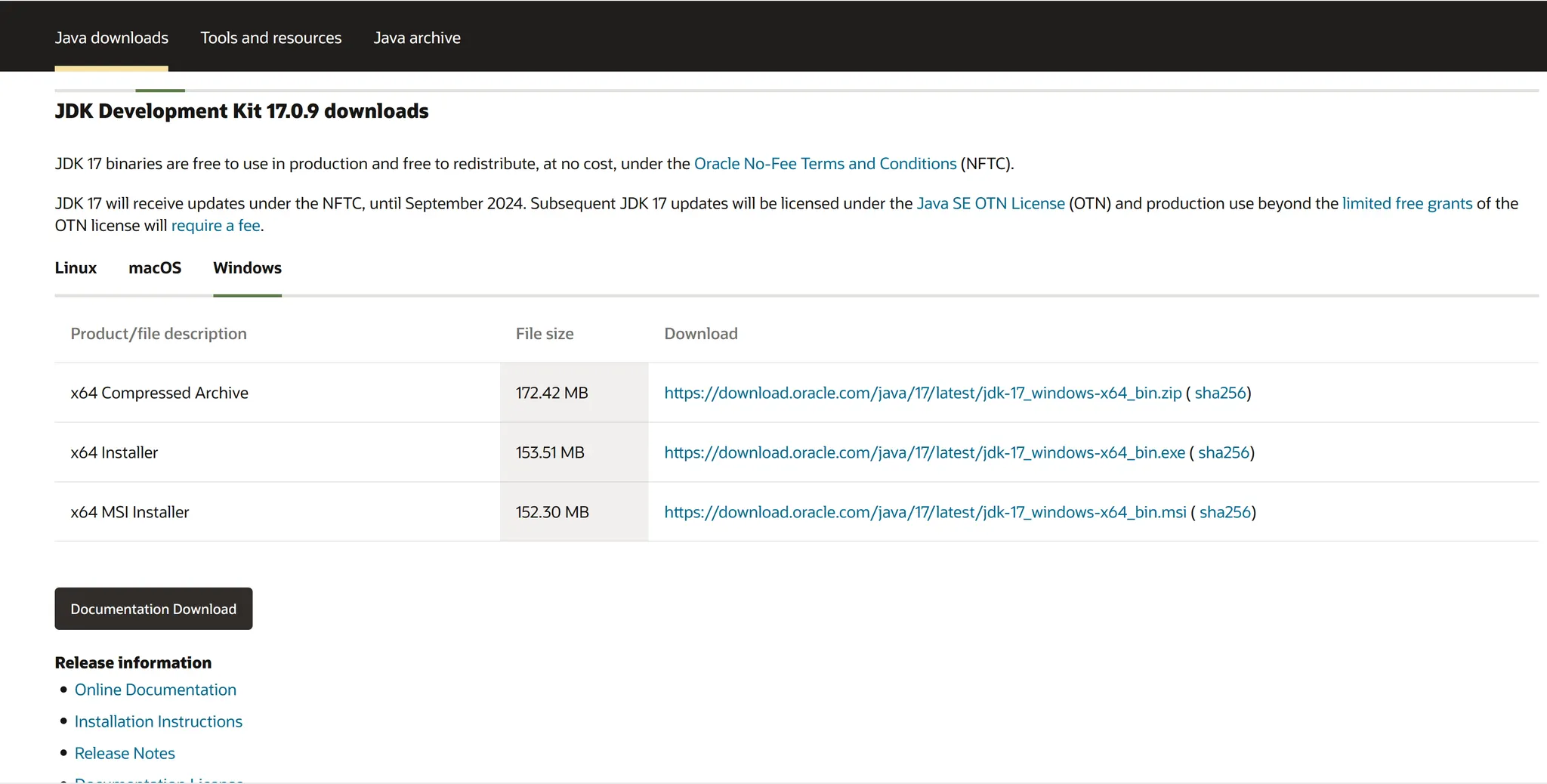
Task: Go to the Java archive tab
Action: [x=417, y=38]
